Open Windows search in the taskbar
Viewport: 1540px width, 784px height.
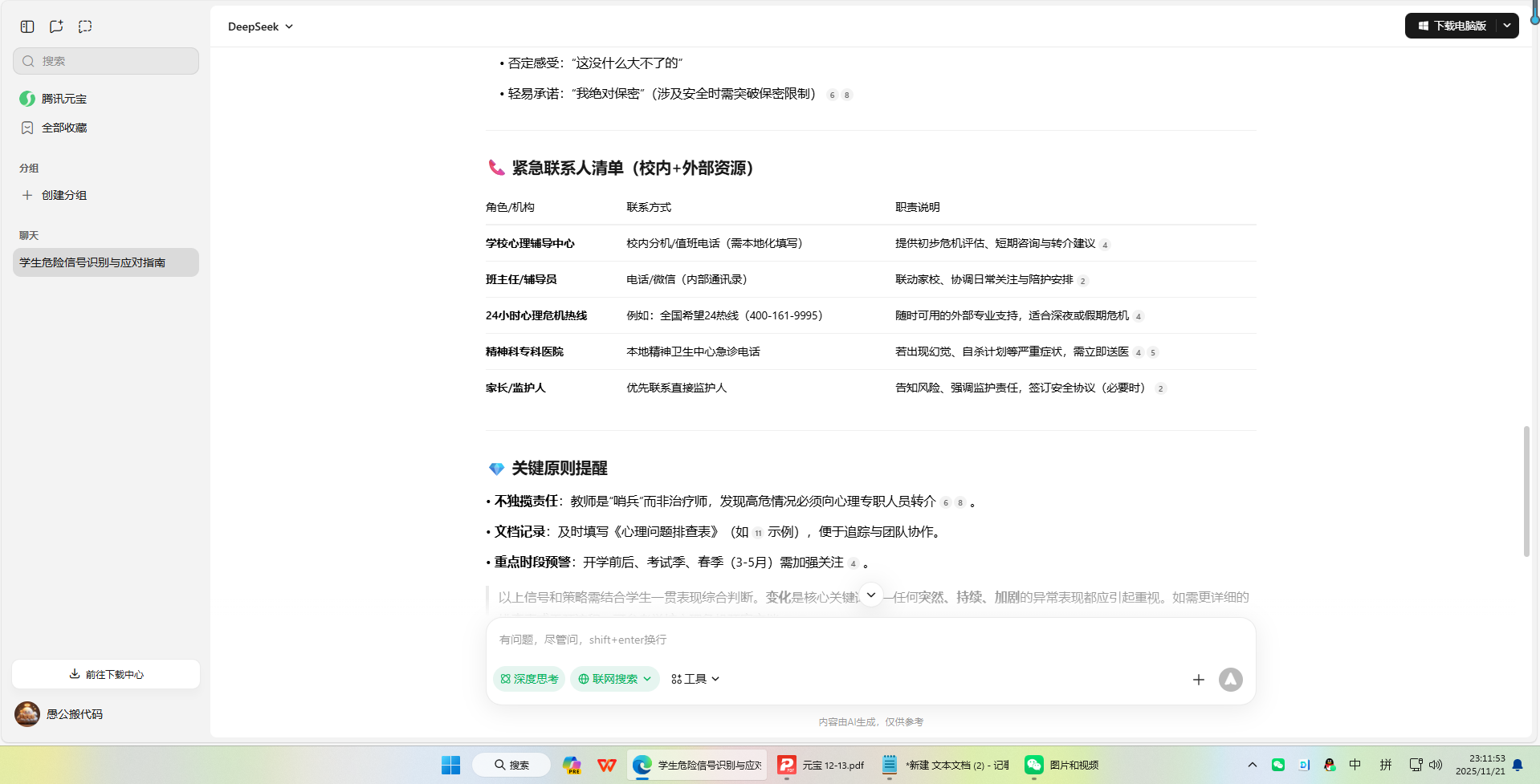tap(511, 764)
